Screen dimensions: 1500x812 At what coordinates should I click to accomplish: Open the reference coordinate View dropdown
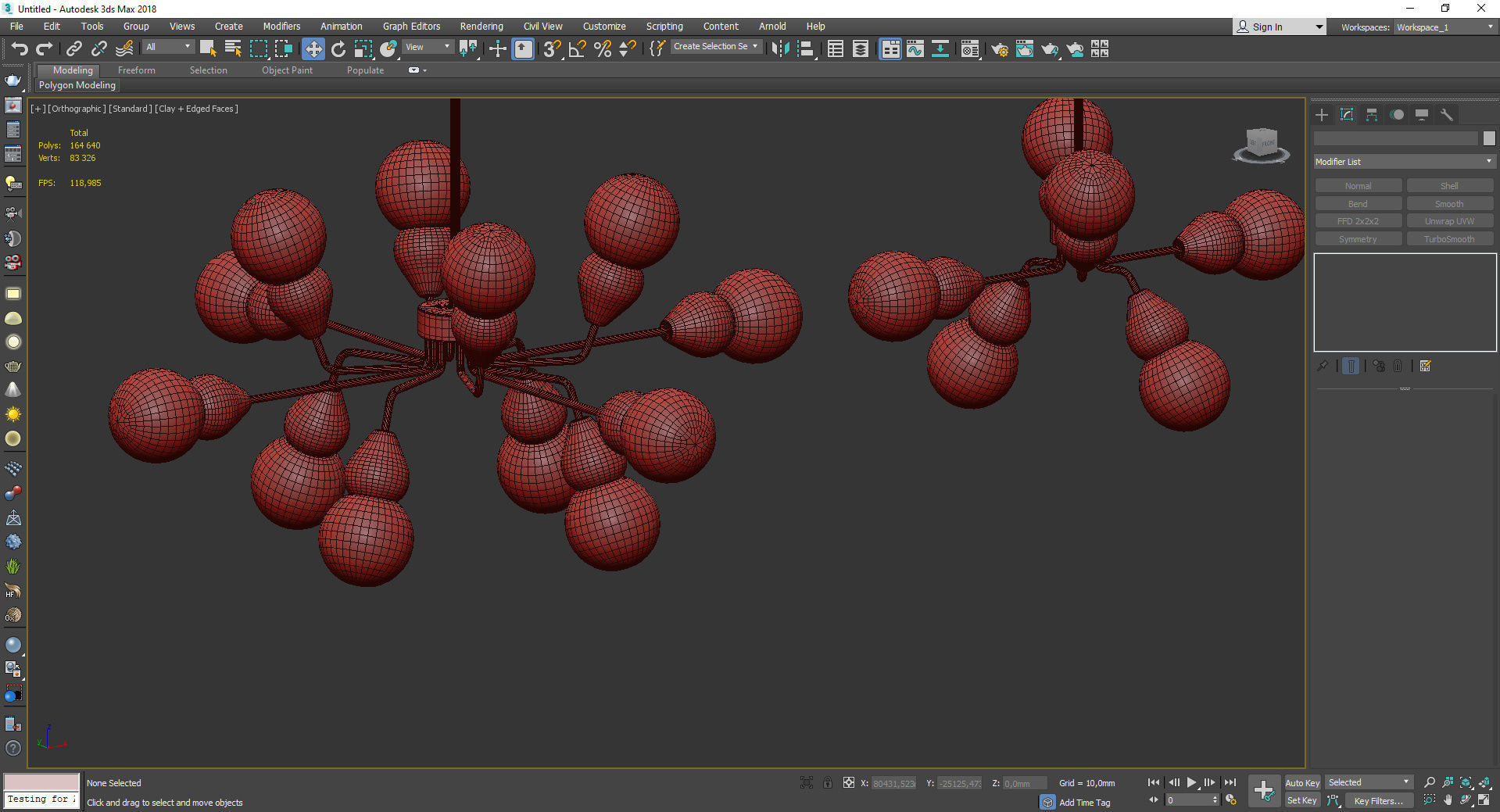(x=428, y=47)
